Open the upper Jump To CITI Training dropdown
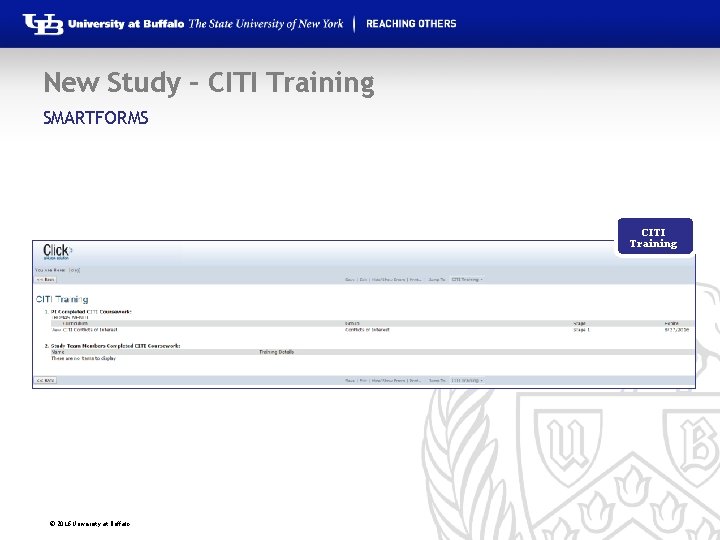Screen dimensions: 720x540 (467, 280)
